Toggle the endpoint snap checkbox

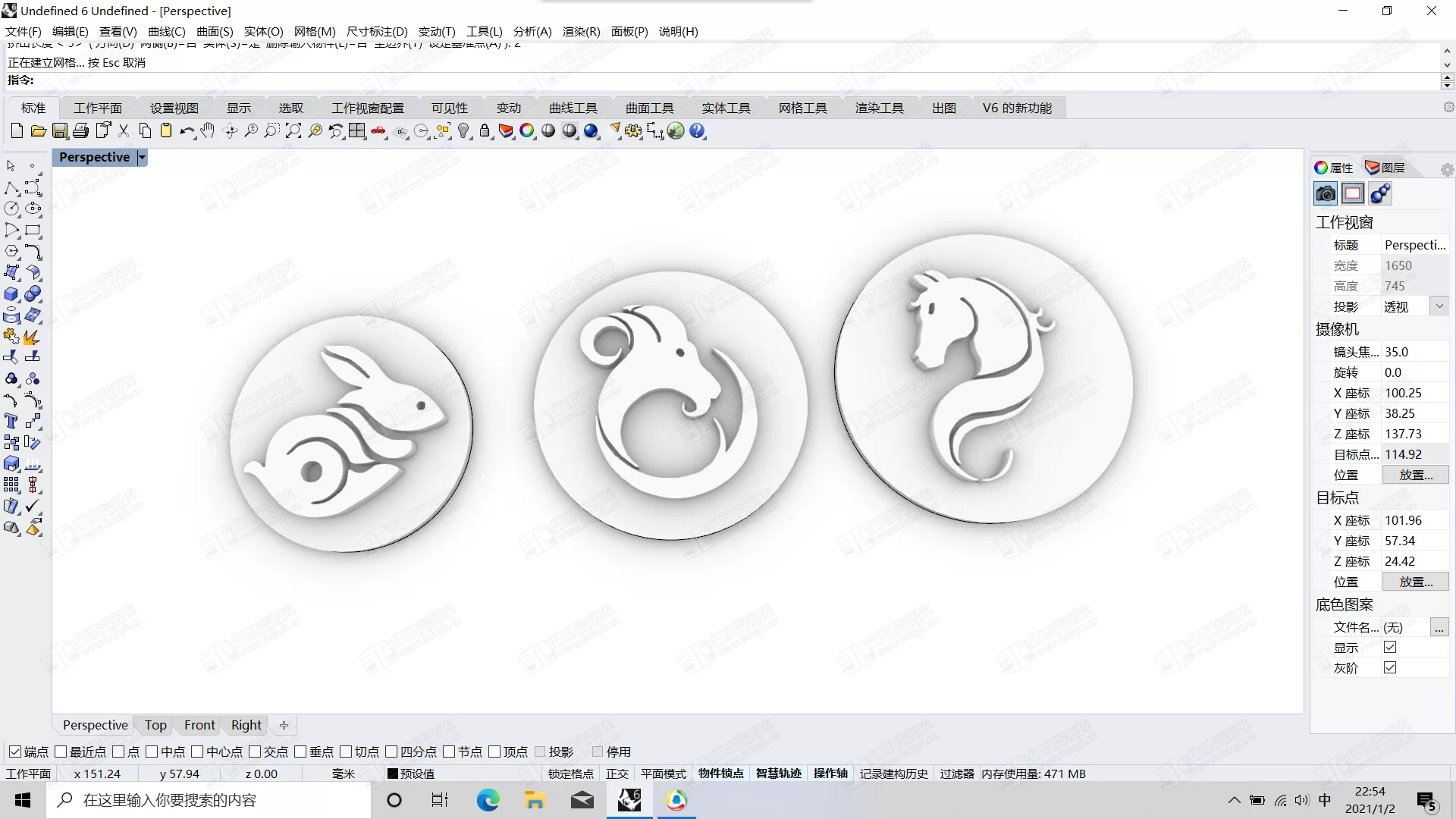15,751
